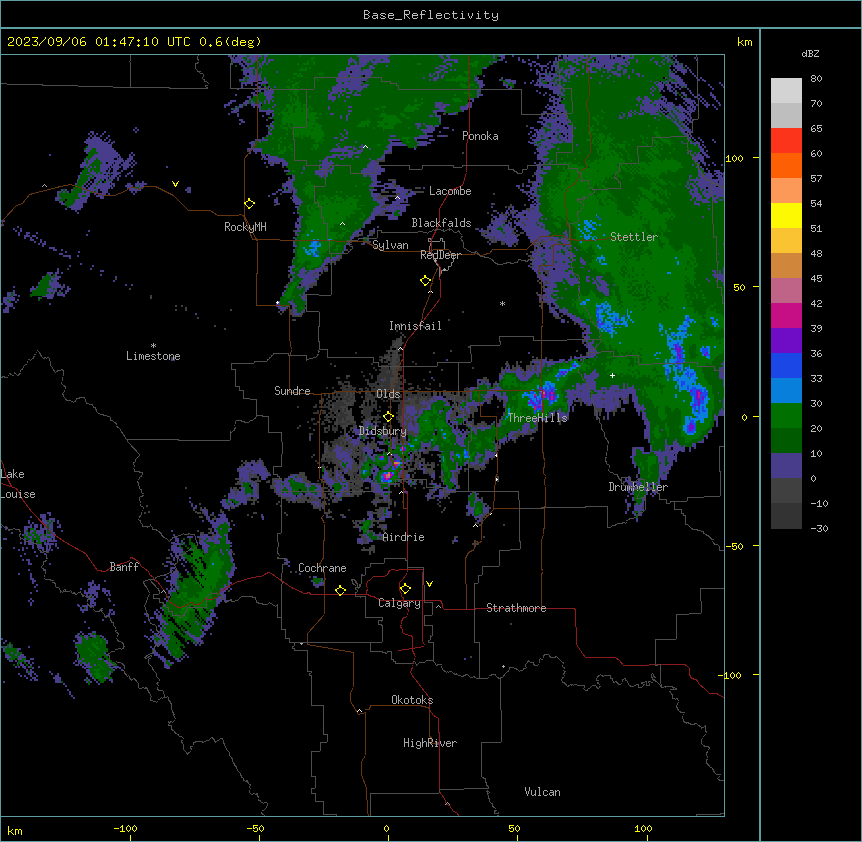The height and width of the screenshot is (842, 862).
Task: Click the yellow diamond marker above the Calgary label
Action: [x=405, y=589]
